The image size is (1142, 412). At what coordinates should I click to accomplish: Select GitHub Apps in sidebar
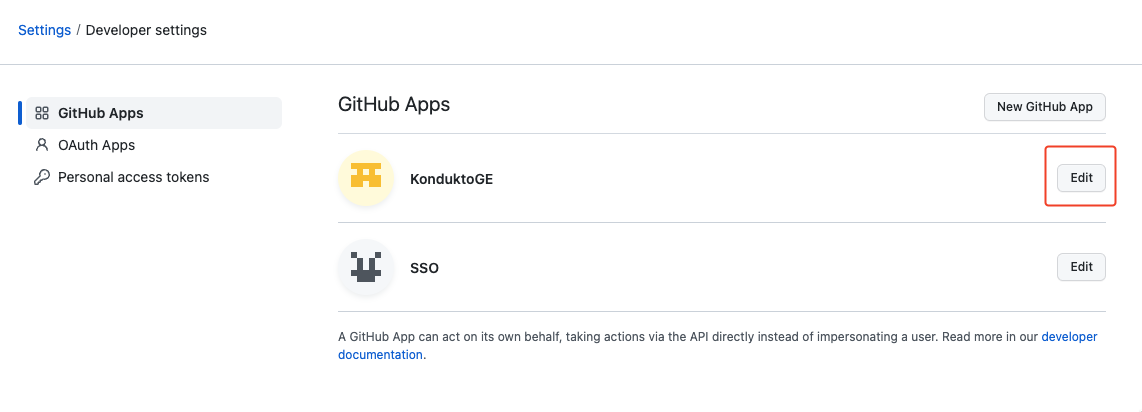point(154,113)
